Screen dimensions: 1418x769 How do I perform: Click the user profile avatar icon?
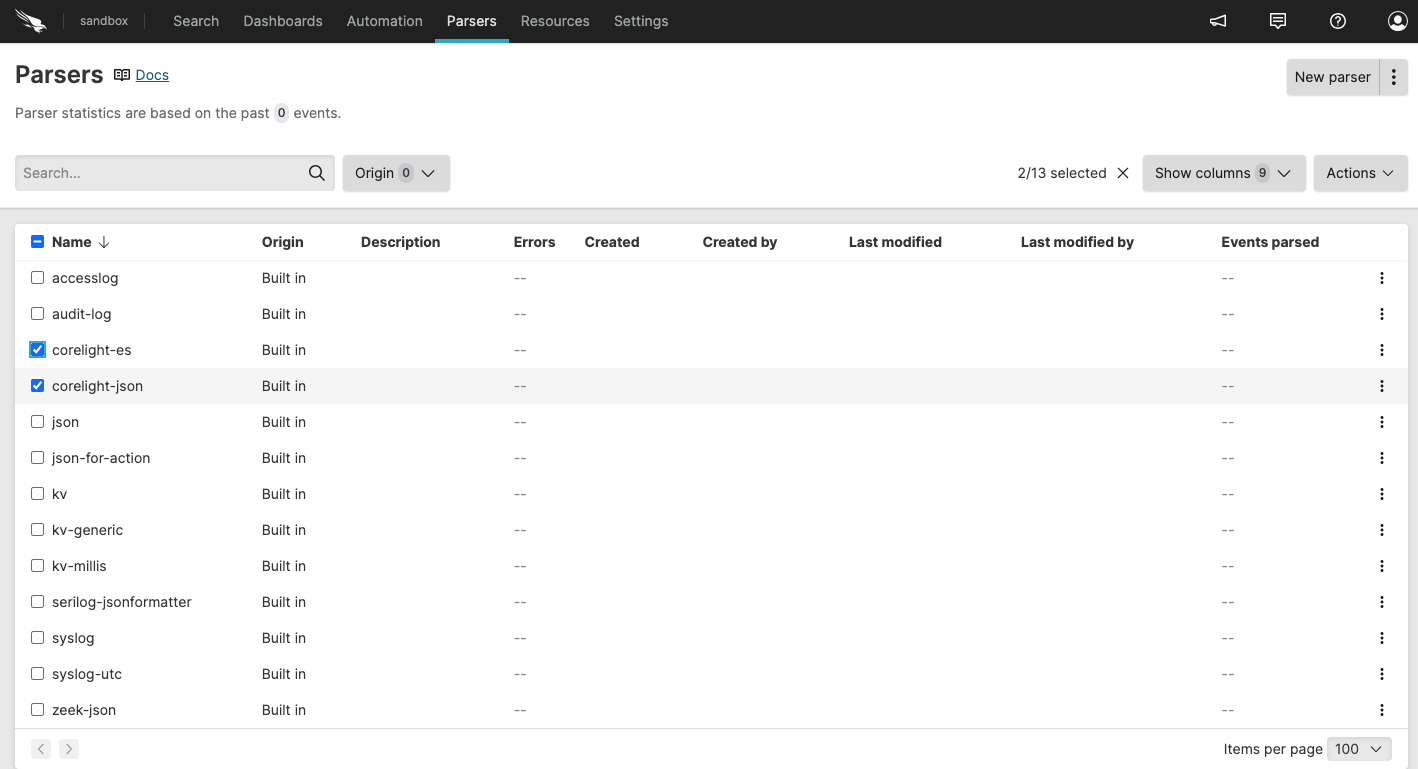[1397, 20]
